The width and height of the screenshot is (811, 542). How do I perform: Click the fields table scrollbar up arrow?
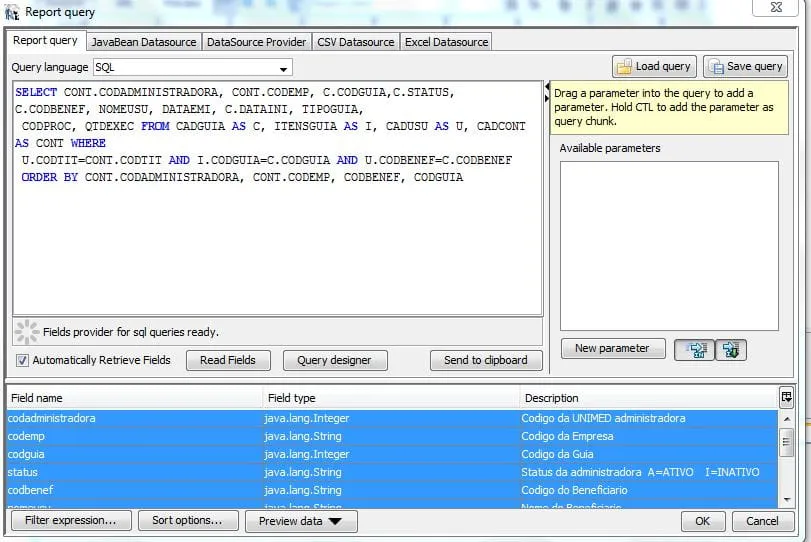[x=787, y=419]
